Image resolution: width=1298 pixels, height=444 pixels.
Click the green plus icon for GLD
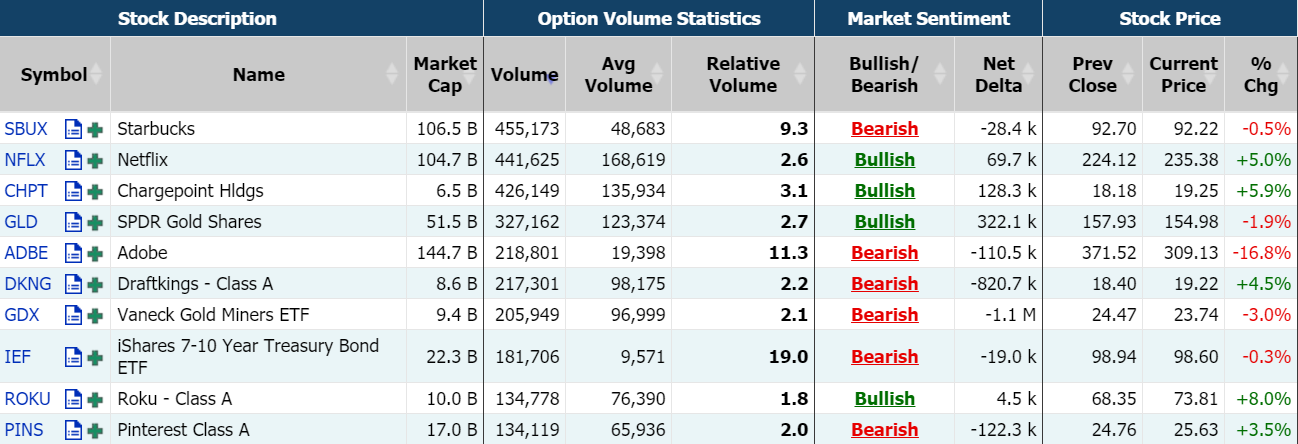point(95,222)
